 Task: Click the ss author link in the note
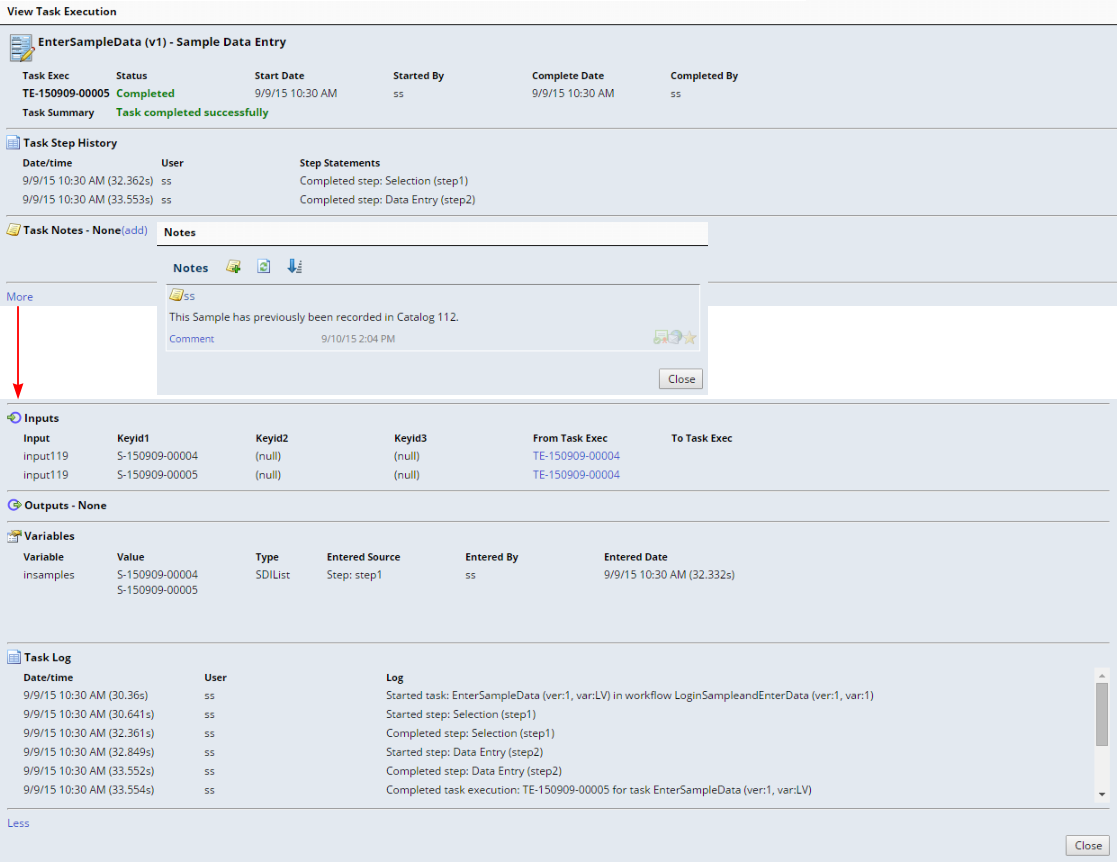point(189,296)
